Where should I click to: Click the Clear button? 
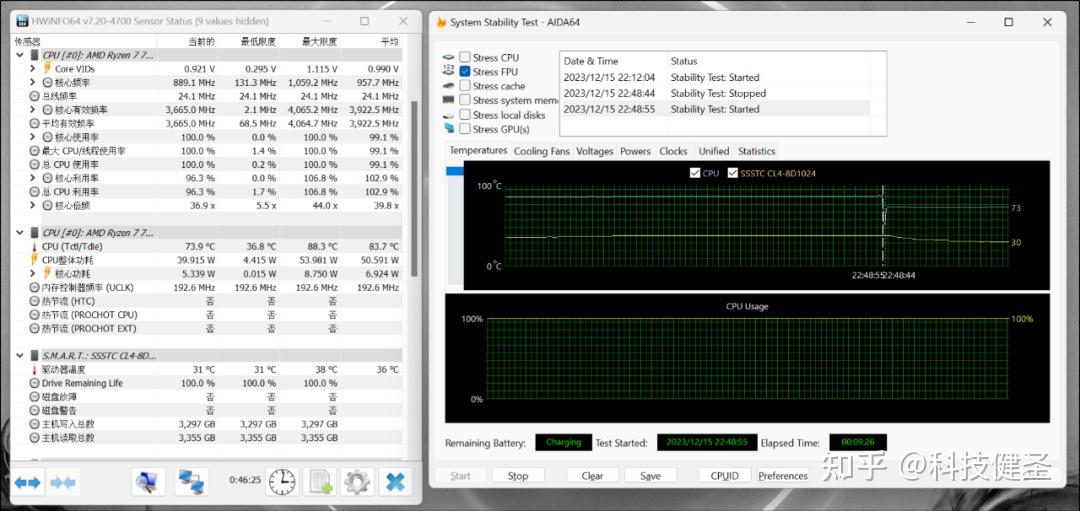click(592, 475)
